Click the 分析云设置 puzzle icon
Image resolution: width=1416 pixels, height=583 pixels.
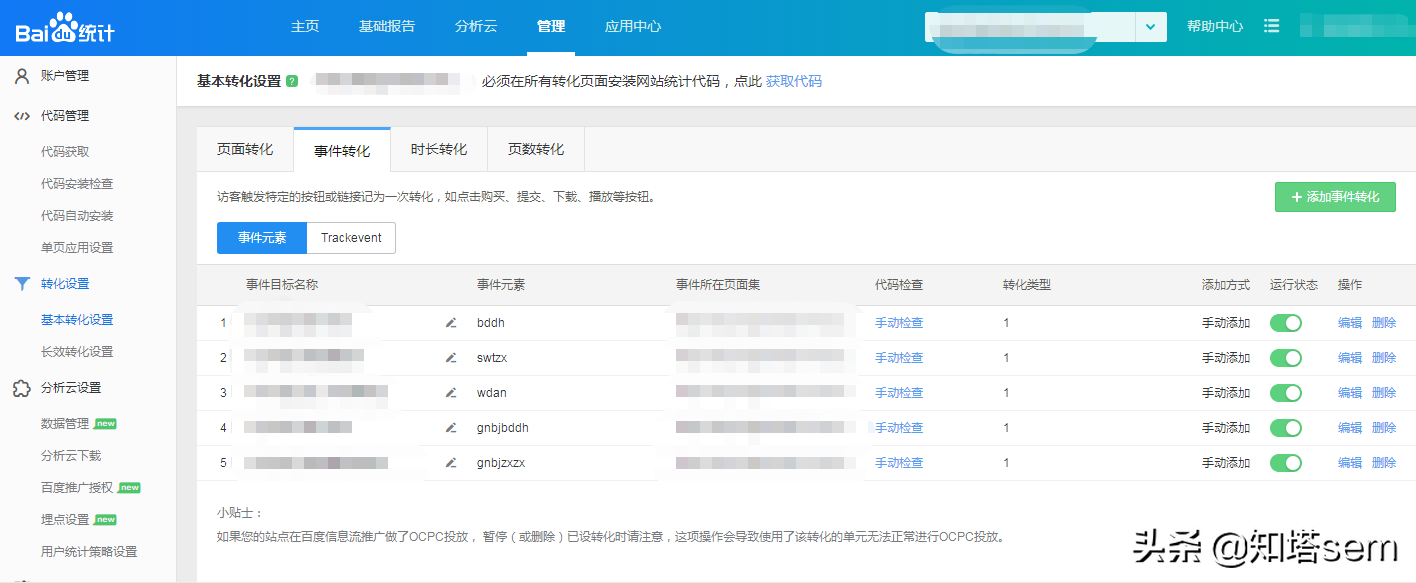tap(22, 388)
